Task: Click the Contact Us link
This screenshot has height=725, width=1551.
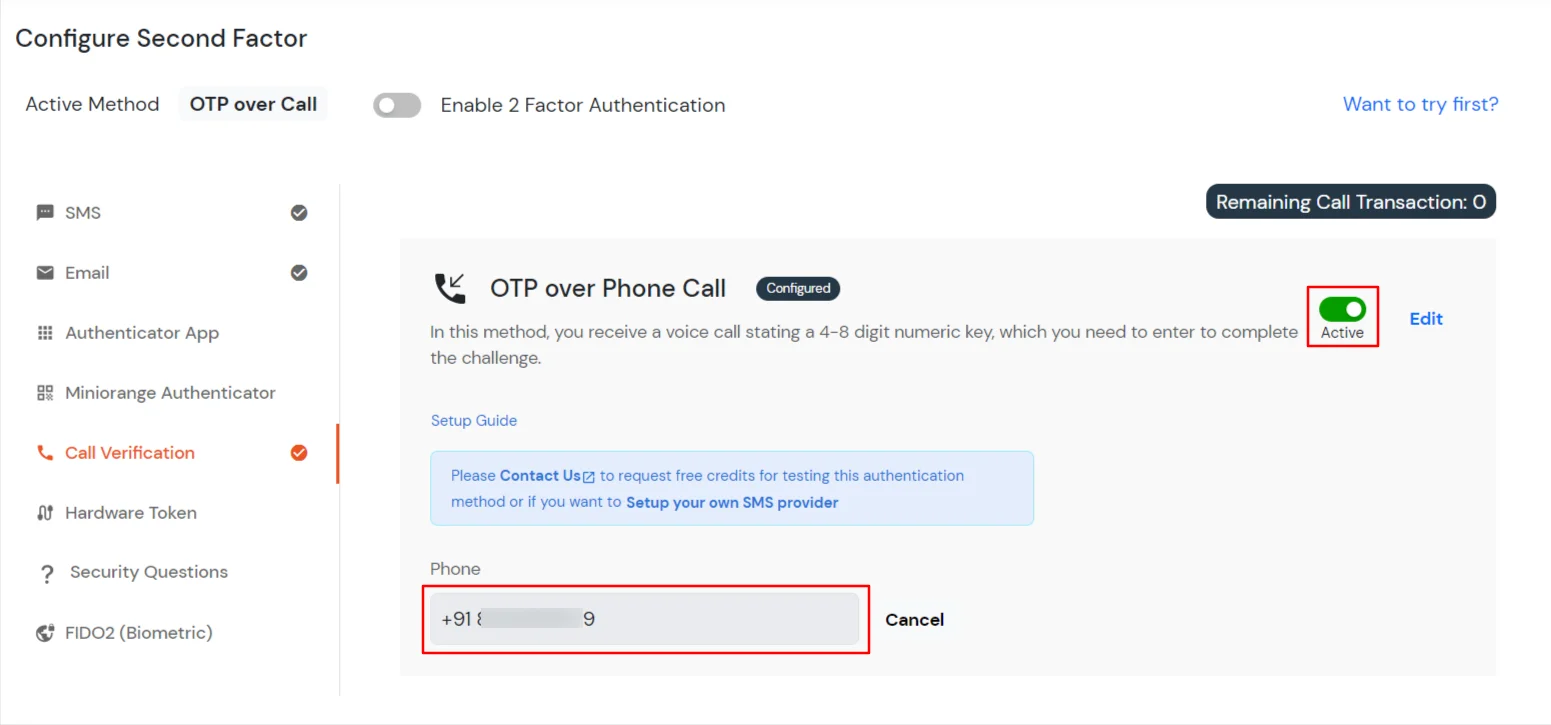Action: [x=540, y=475]
